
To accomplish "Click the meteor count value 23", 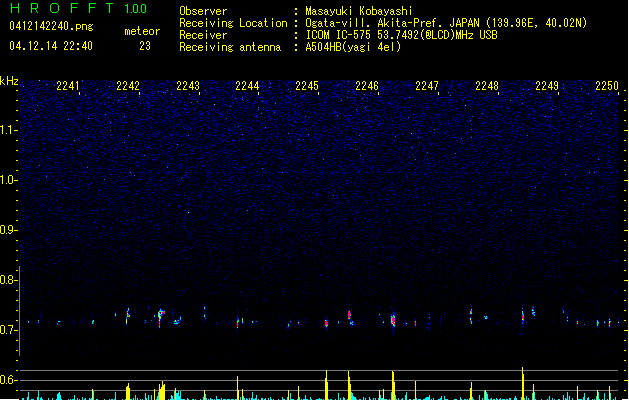I will tap(145, 46).
